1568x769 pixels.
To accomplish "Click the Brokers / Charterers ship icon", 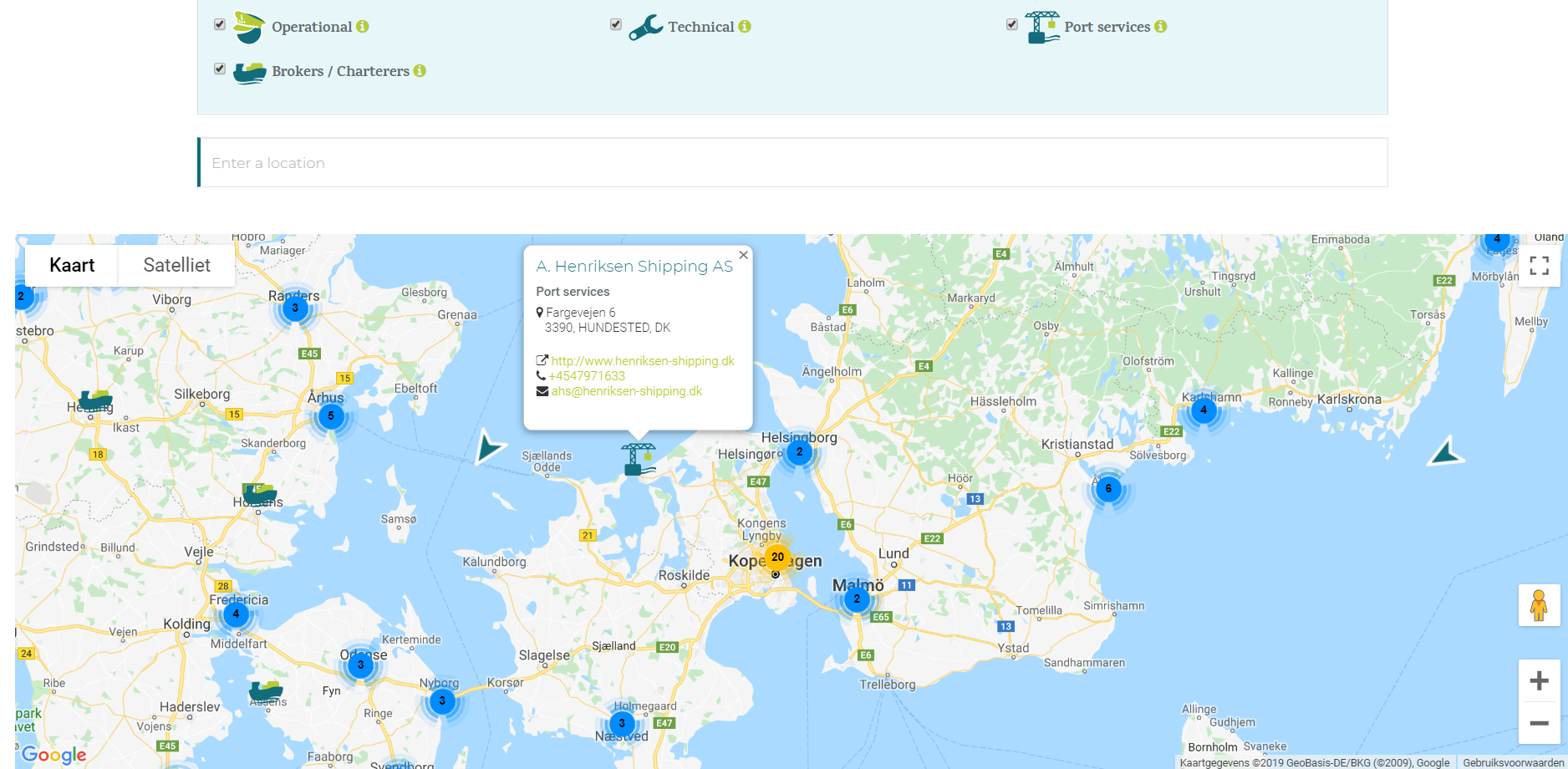I will (249, 73).
